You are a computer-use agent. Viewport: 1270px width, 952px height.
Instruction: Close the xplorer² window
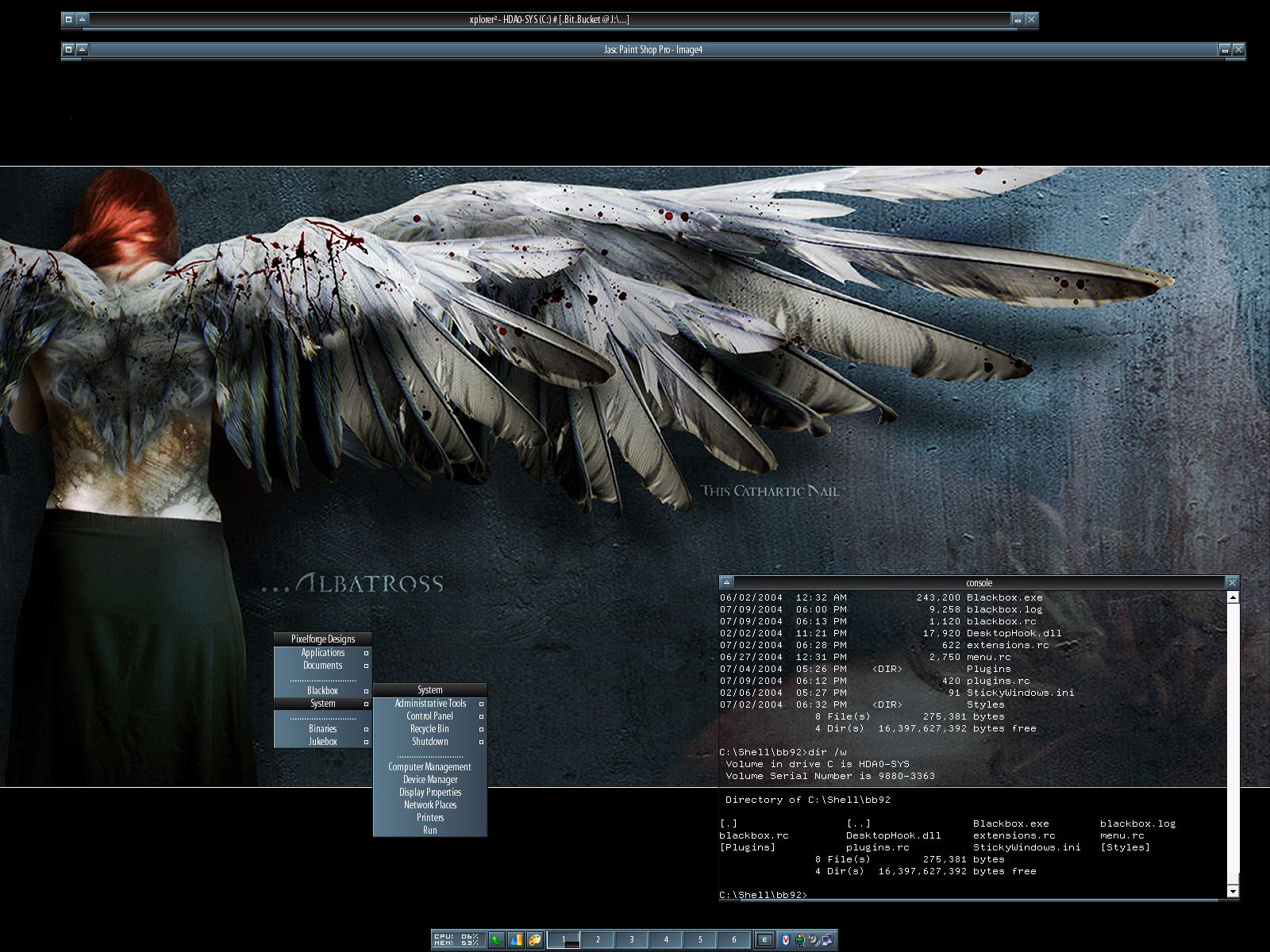(x=1031, y=19)
